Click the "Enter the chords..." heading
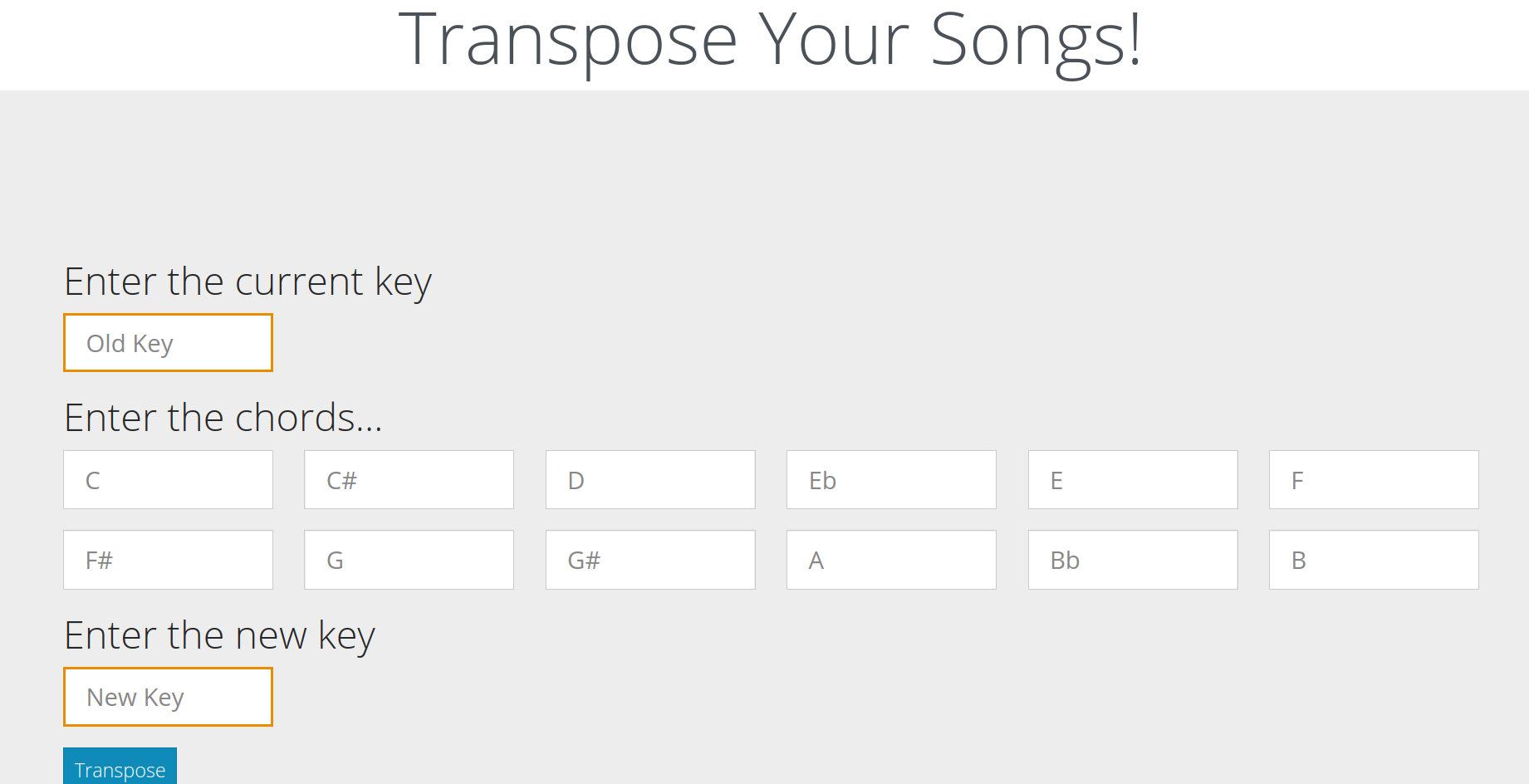1529x784 pixels. [x=223, y=418]
